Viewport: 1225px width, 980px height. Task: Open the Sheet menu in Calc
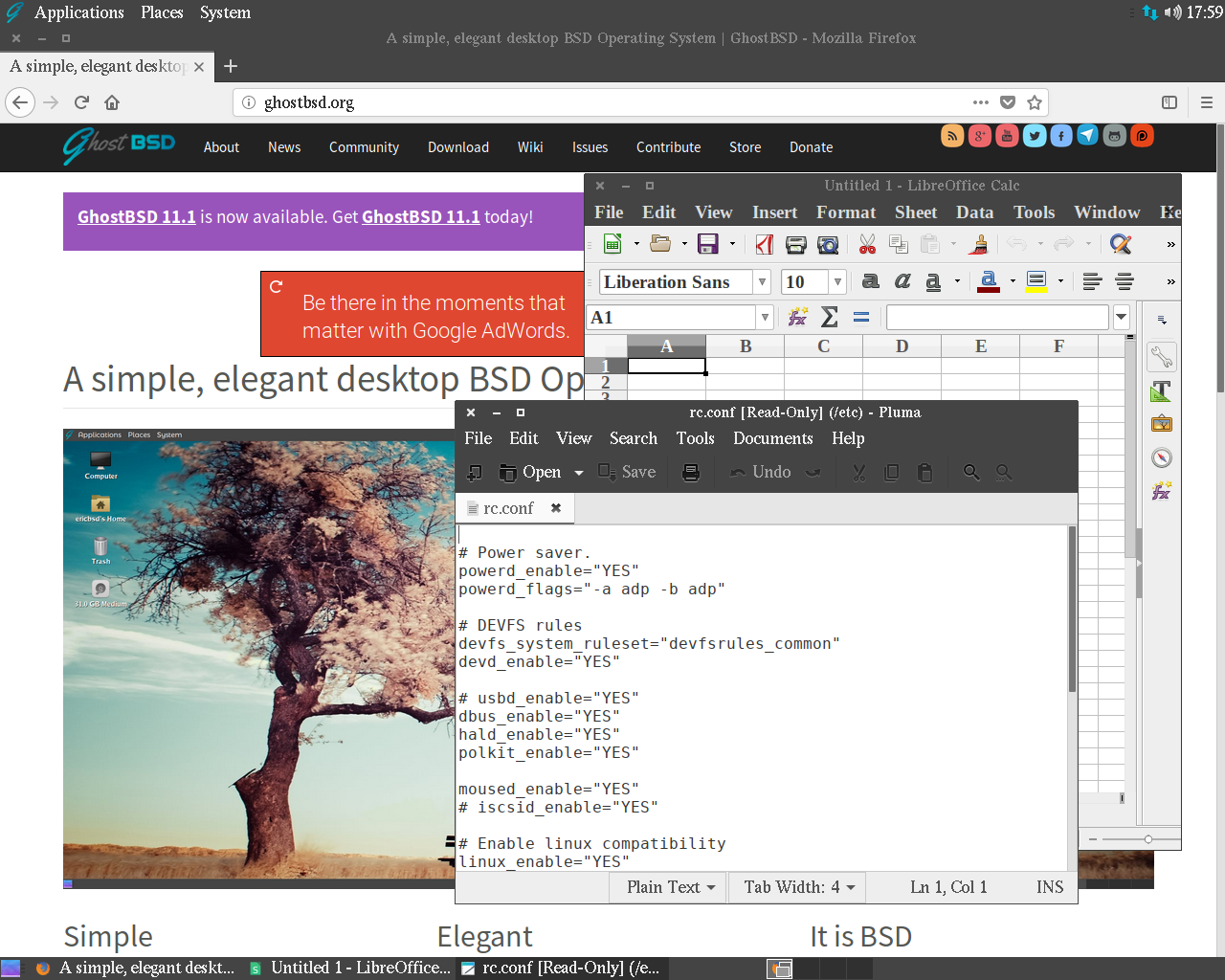[x=916, y=212]
